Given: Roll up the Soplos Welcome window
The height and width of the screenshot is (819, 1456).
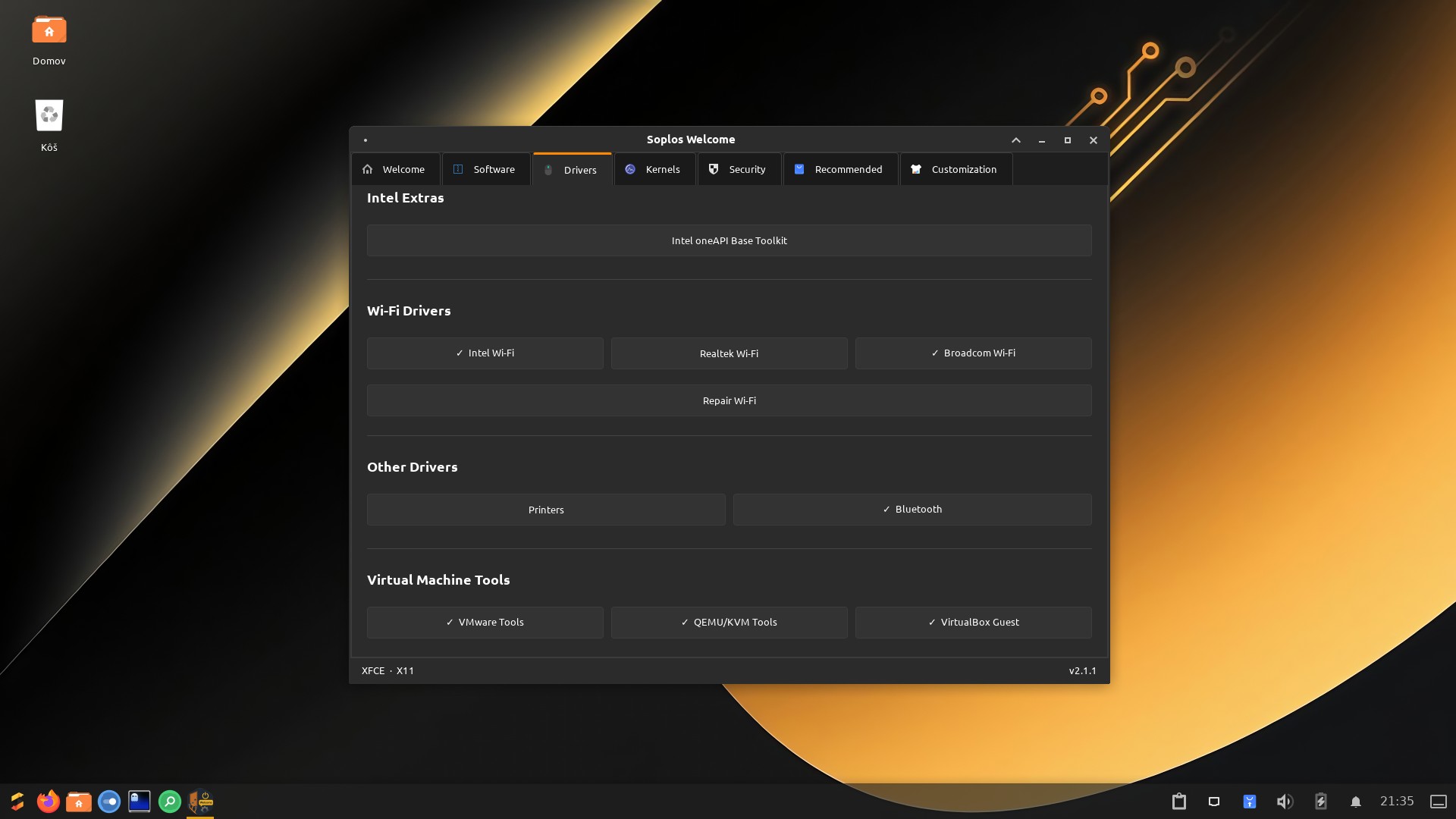Looking at the screenshot, I should click(1016, 140).
